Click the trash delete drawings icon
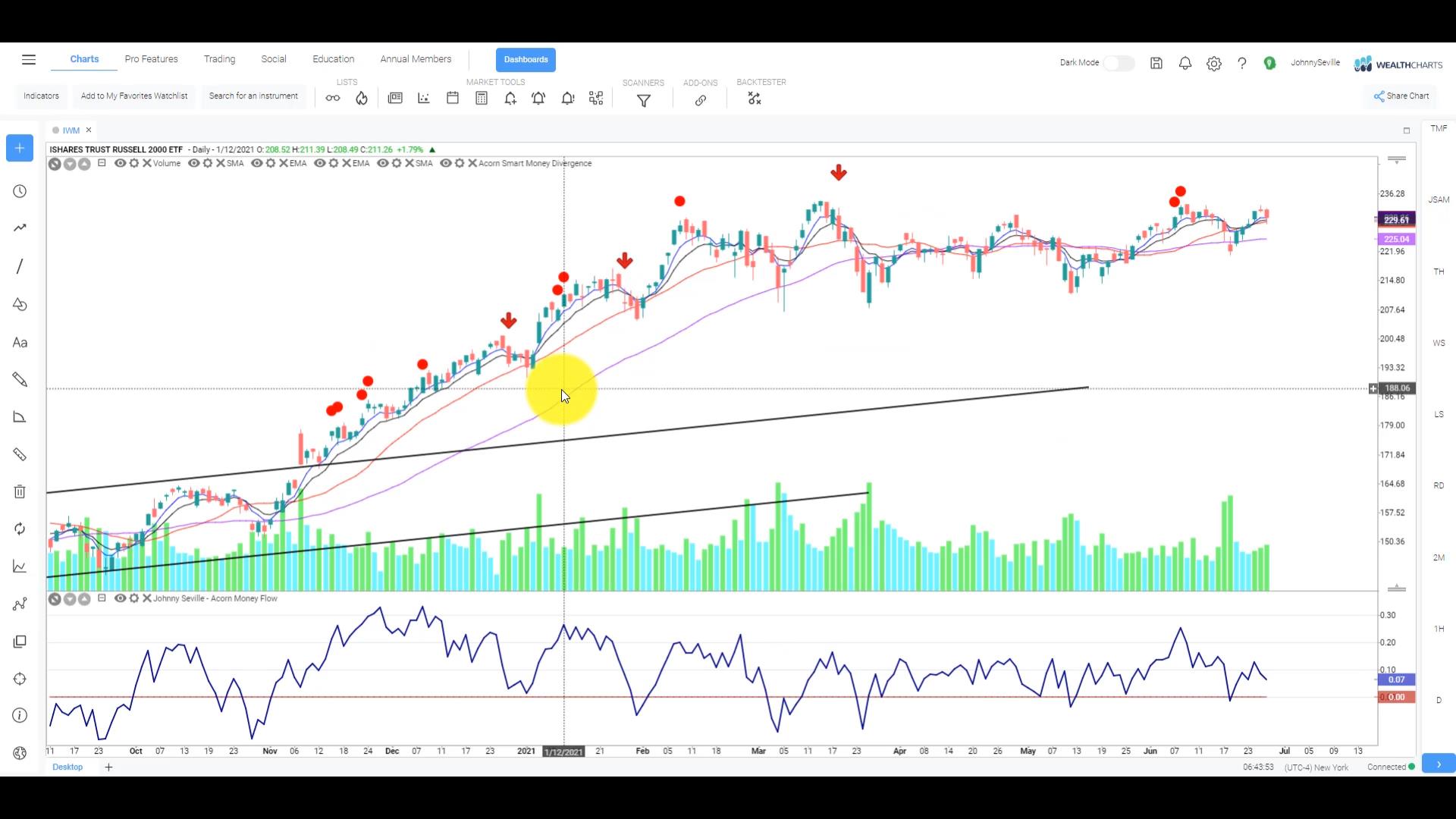 pyautogui.click(x=20, y=491)
